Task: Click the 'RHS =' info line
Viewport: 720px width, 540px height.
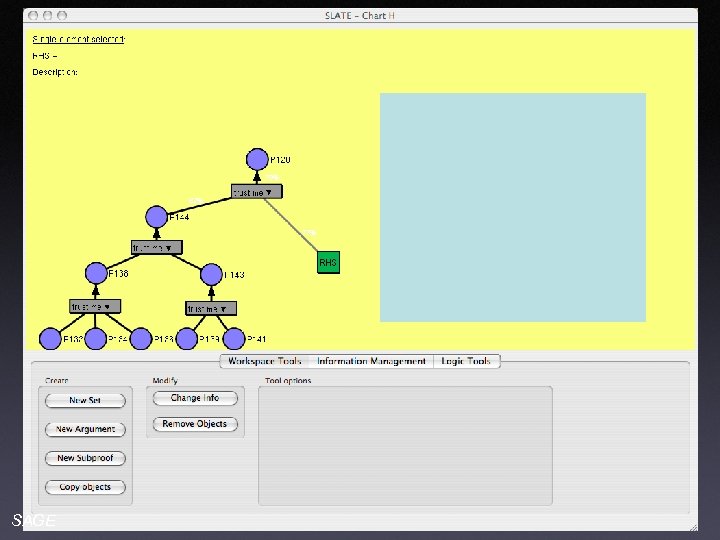Action: (x=45, y=56)
